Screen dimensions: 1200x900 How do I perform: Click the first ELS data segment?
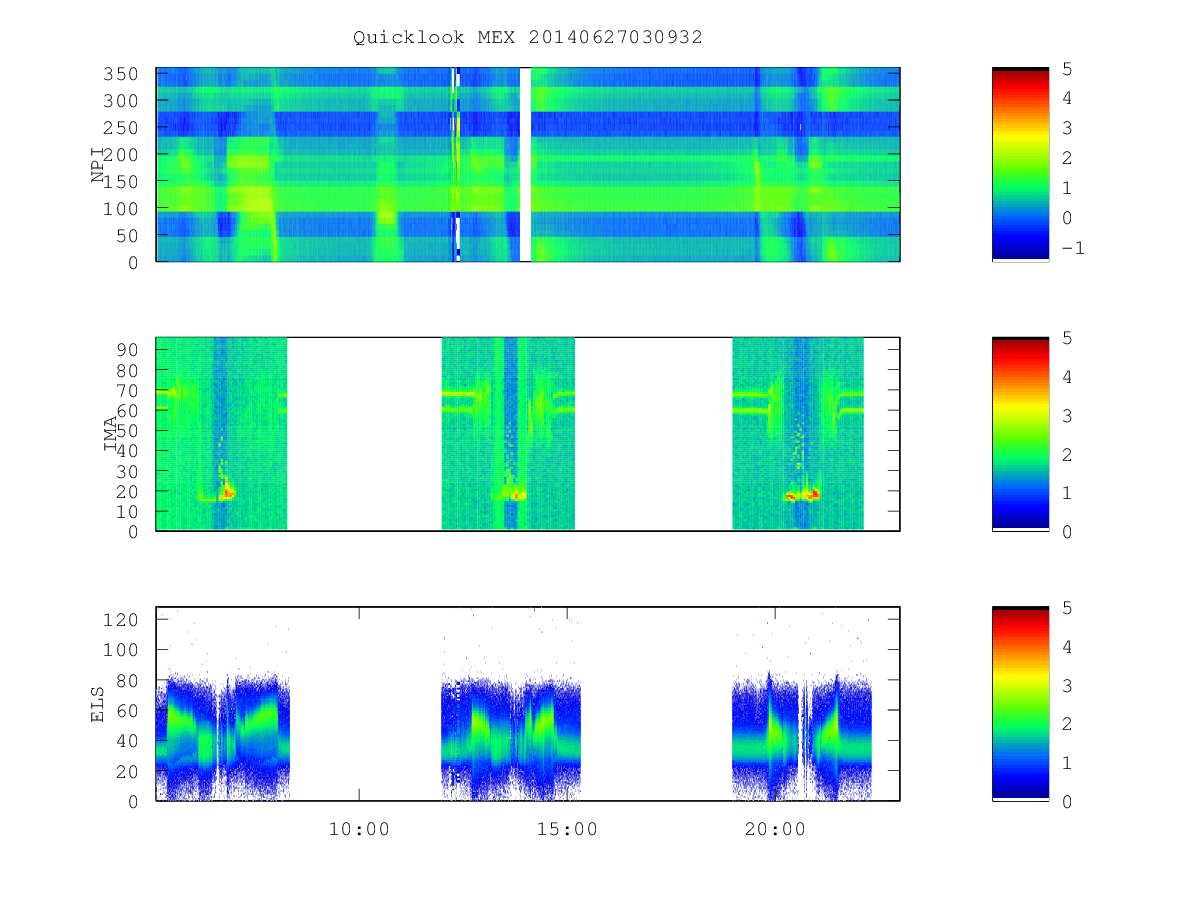223,736
